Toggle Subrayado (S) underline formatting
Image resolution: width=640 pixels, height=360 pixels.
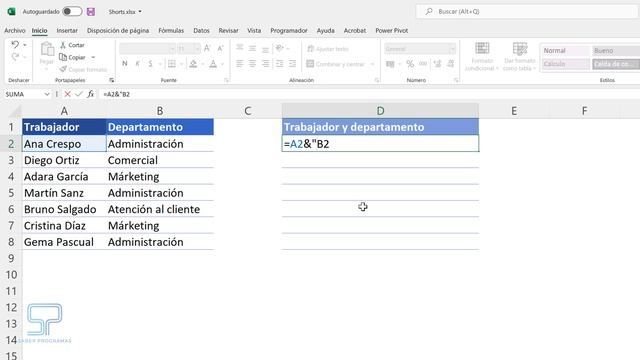click(150, 64)
